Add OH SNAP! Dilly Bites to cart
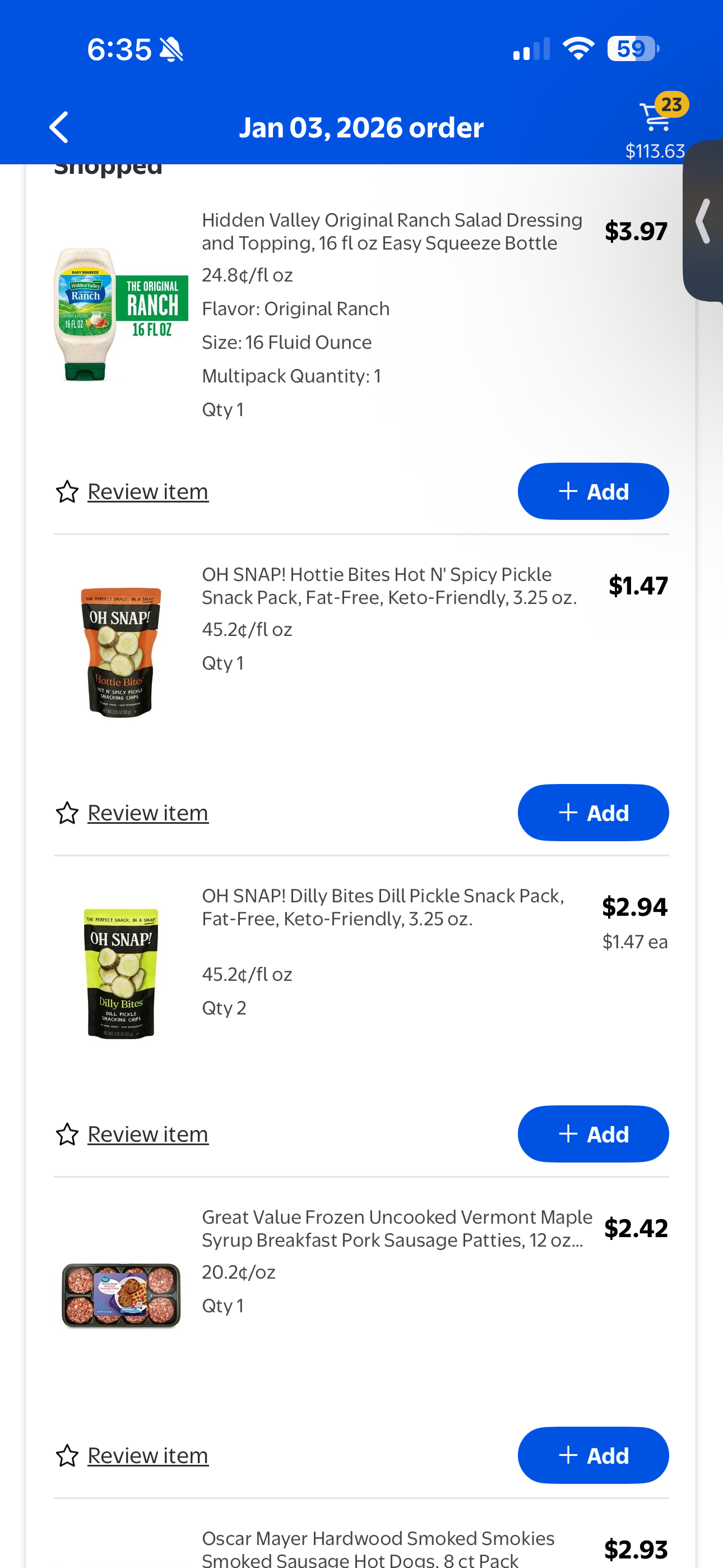This screenshot has width=723, height=1568. coord(593,1135)
